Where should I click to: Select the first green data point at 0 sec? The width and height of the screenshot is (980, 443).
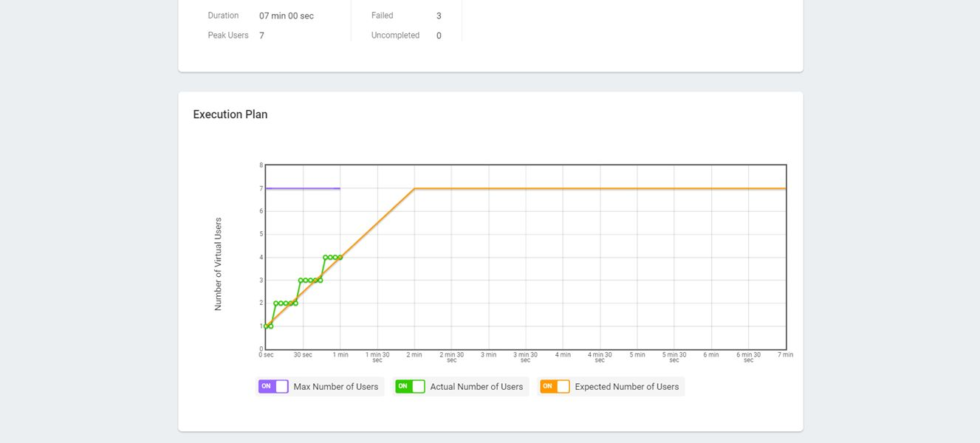pos(266,326)
